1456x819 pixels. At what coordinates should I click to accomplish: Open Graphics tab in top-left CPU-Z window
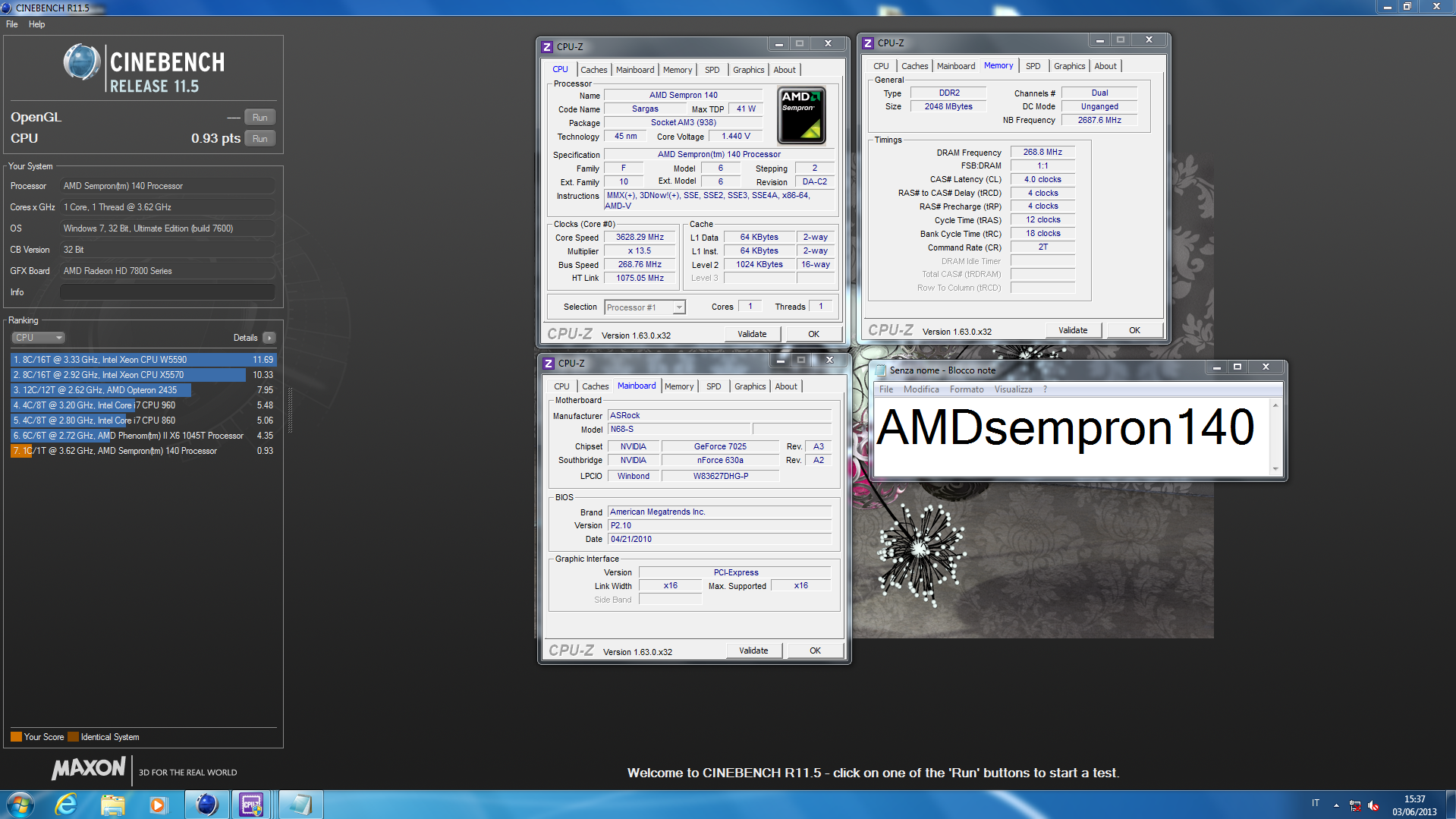[748, 70]
